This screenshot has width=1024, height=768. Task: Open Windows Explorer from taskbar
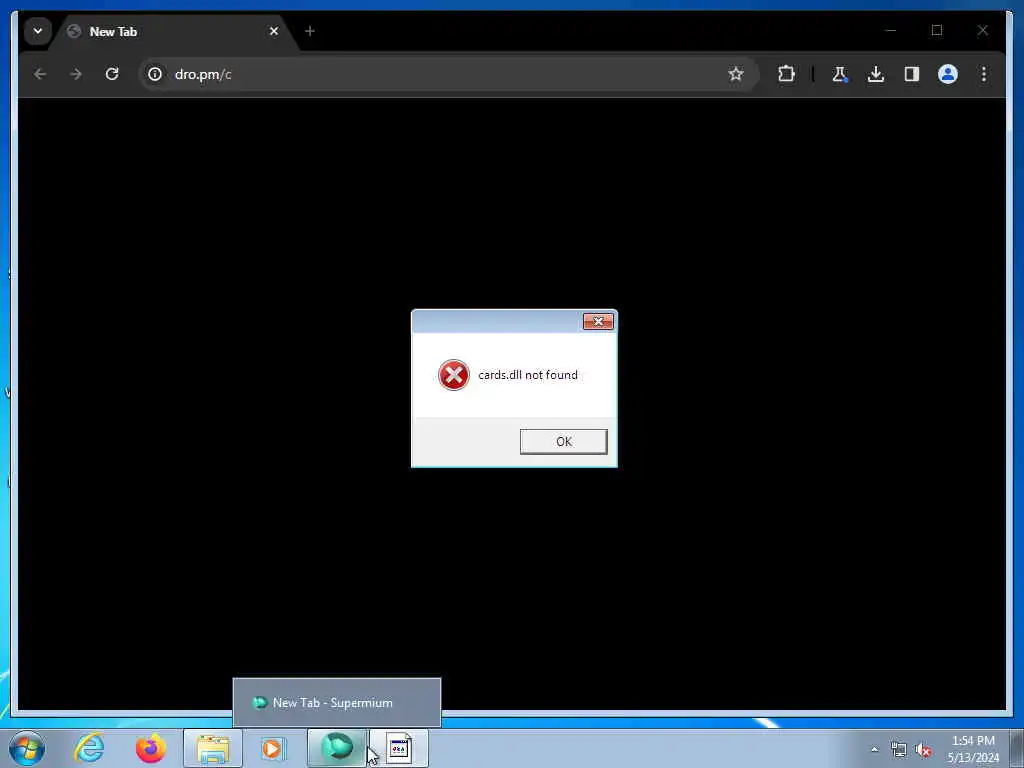click(x=213, y=748)
